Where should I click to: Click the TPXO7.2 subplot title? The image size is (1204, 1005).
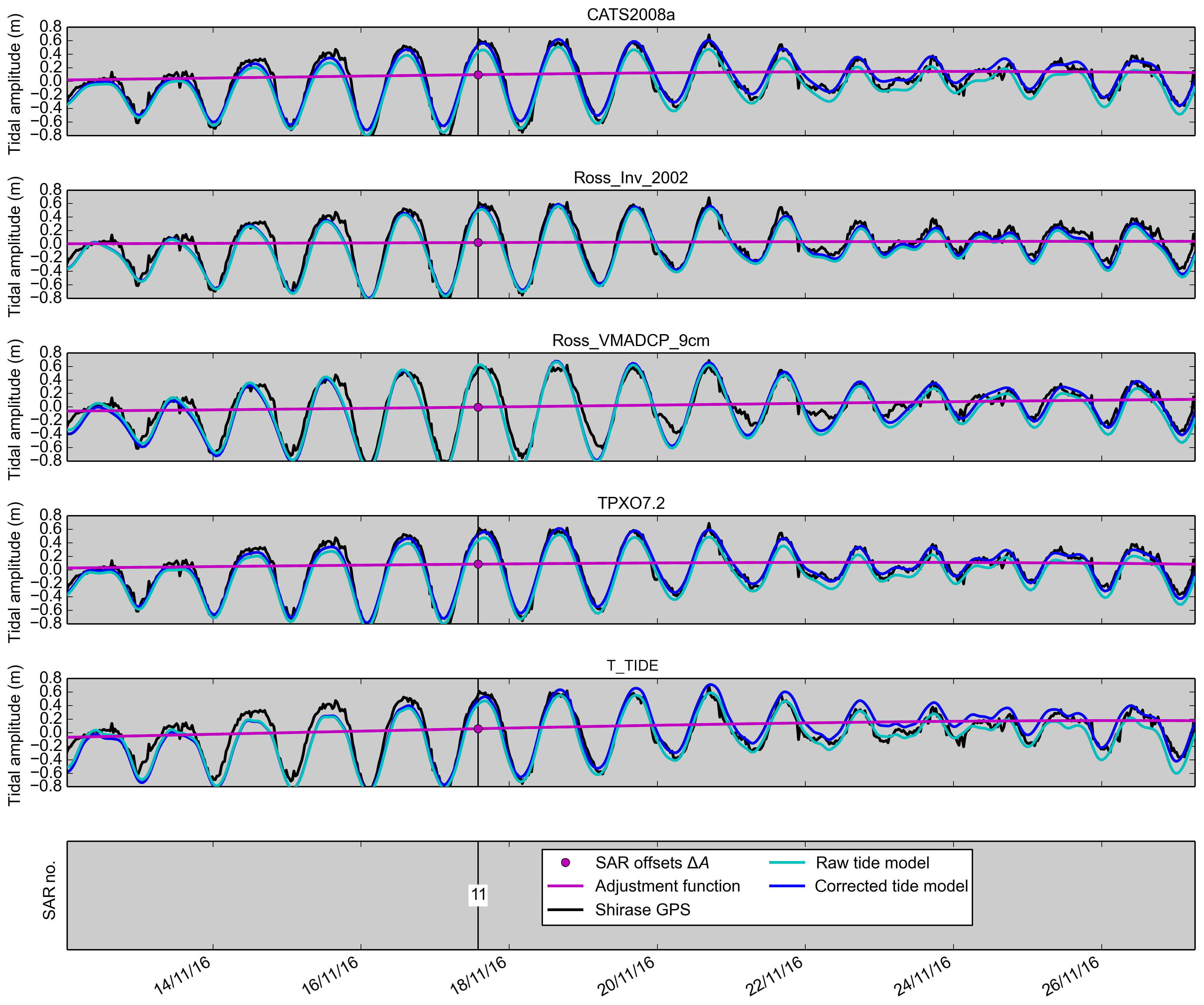pos(631,503)
